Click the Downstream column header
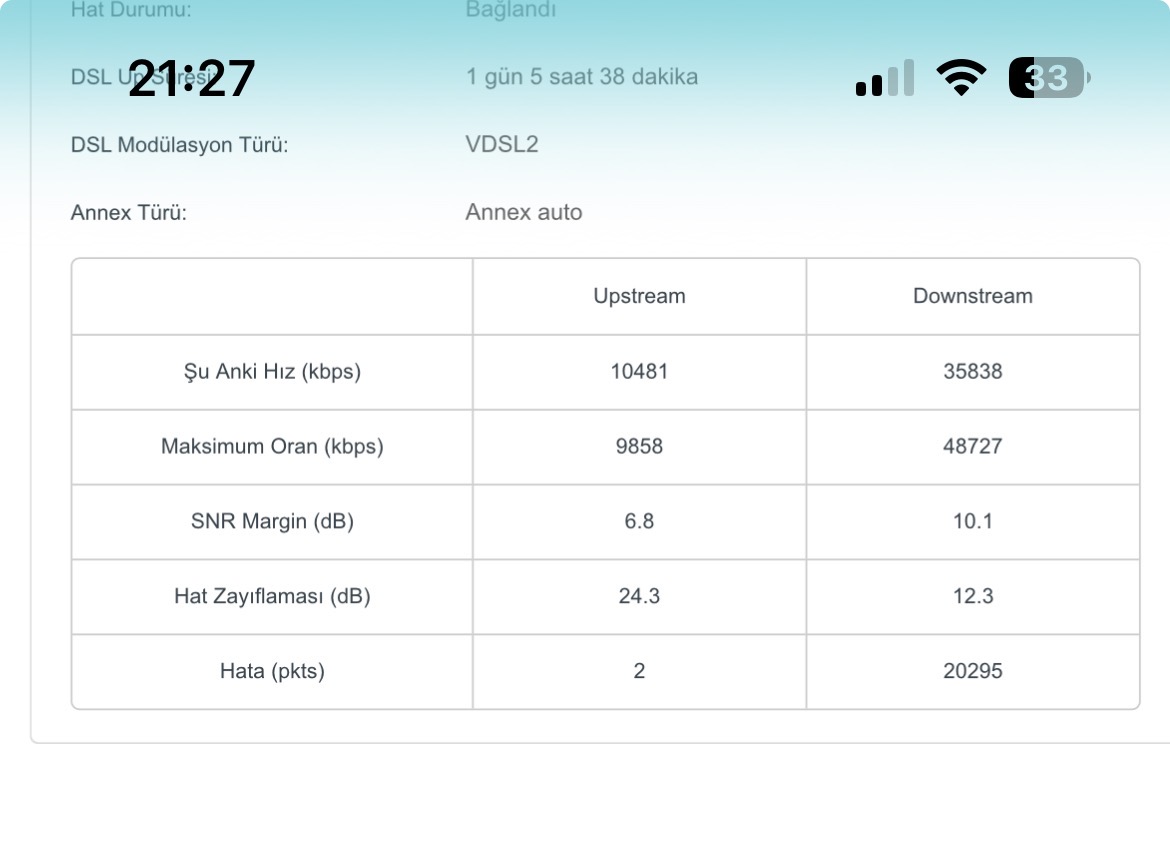This screenshot has height=868, width=1170. pyautogui.click(x=972, y=296)
